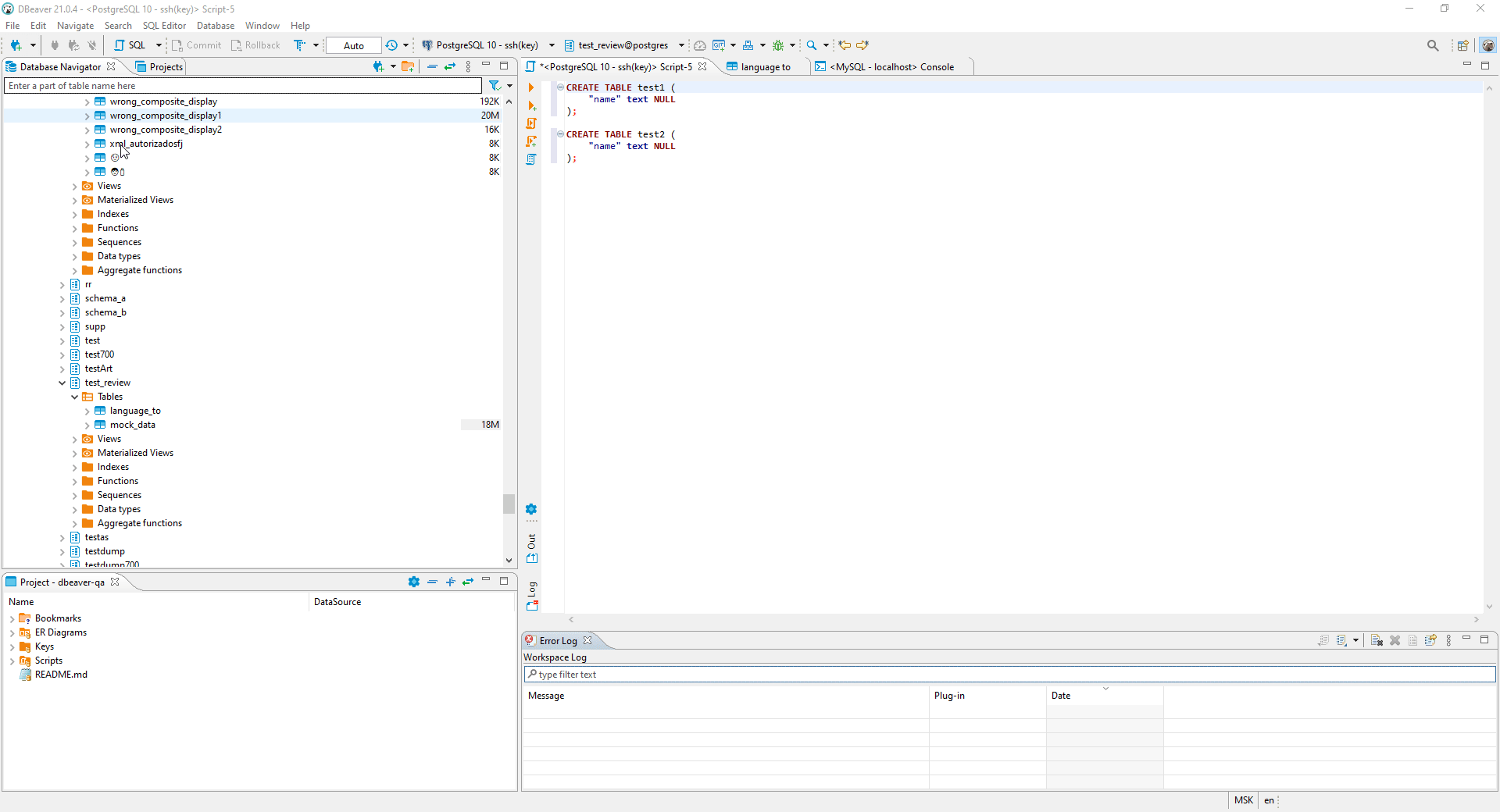Screen dimensions: 1500x812
Task: Expand the mock_data table node
Action: [87, 425]
